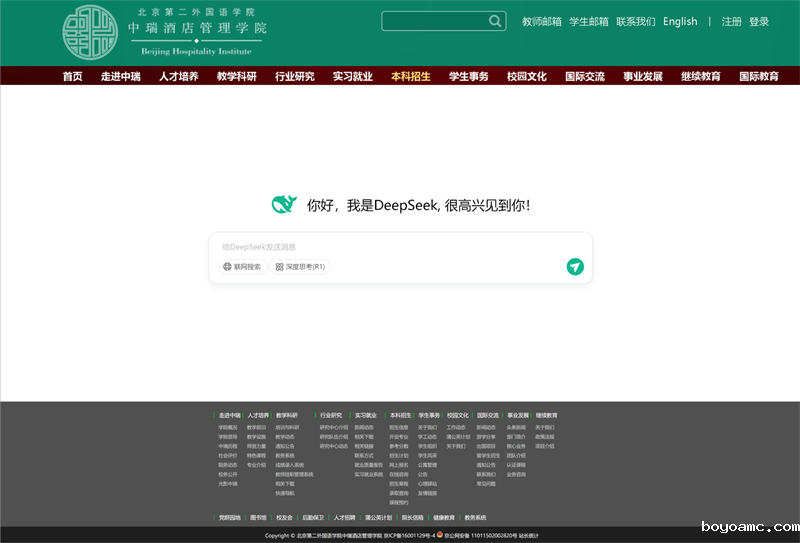Open 校园文化 navigation menu
This screenshot has height=543, width=800.
(527, 76)
